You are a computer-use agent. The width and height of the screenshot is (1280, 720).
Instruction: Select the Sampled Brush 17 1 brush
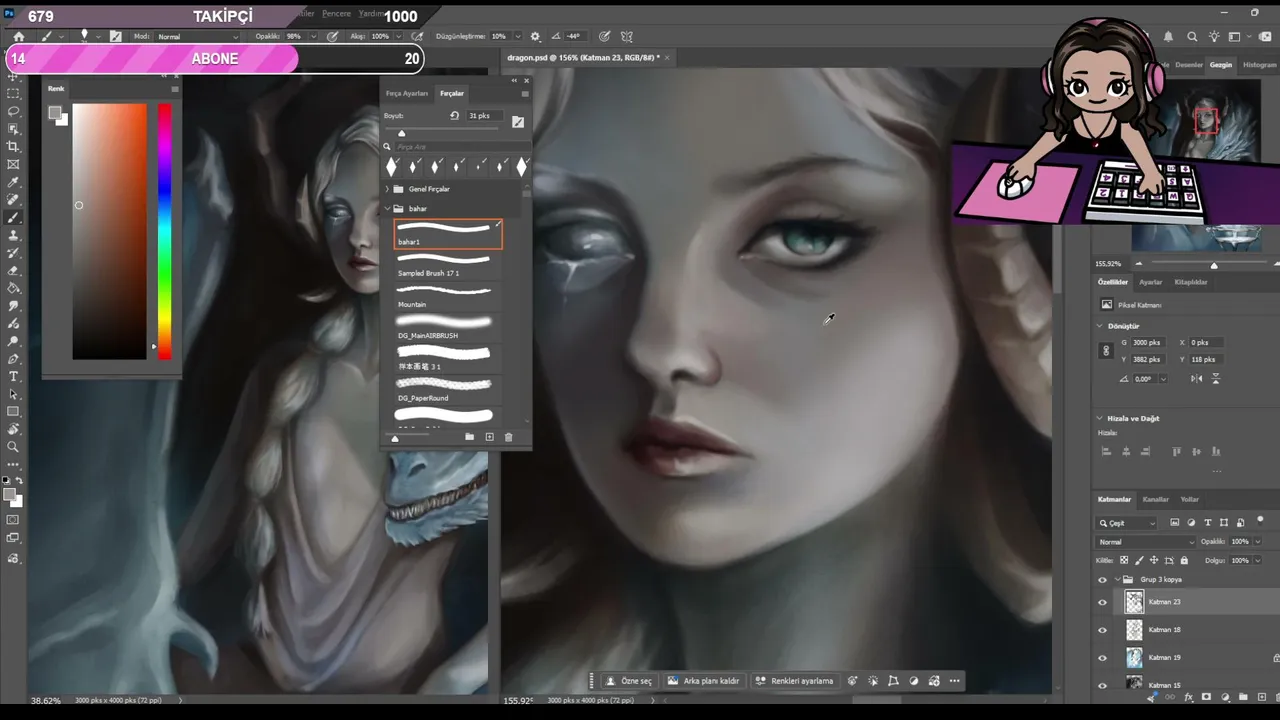[448, 266]
